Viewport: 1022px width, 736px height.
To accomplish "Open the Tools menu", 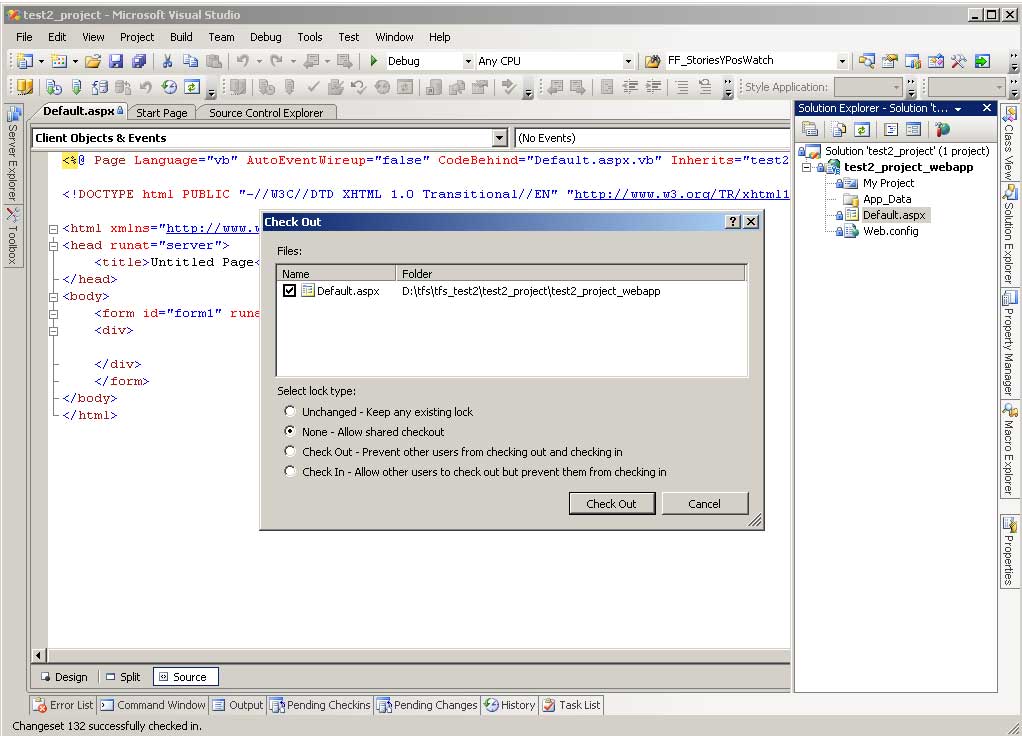I will [310, 37].
